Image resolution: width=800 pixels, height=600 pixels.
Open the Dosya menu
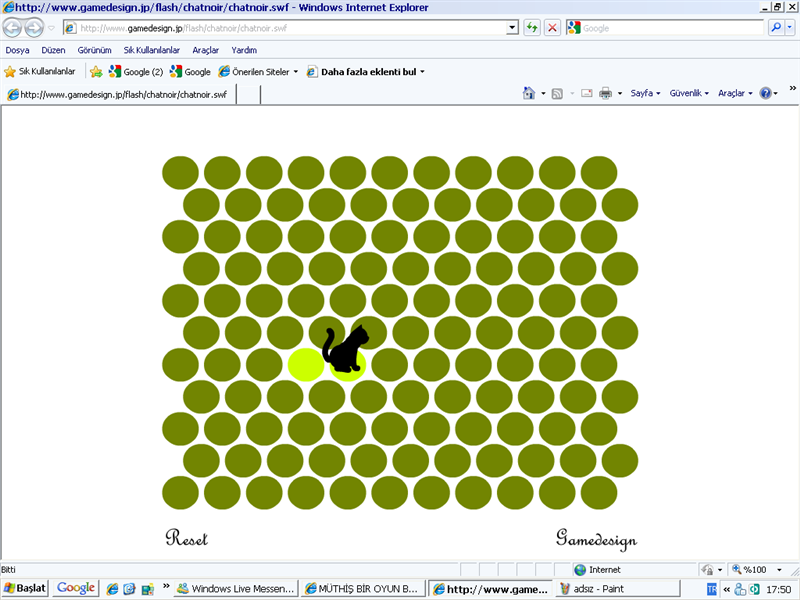17,50
